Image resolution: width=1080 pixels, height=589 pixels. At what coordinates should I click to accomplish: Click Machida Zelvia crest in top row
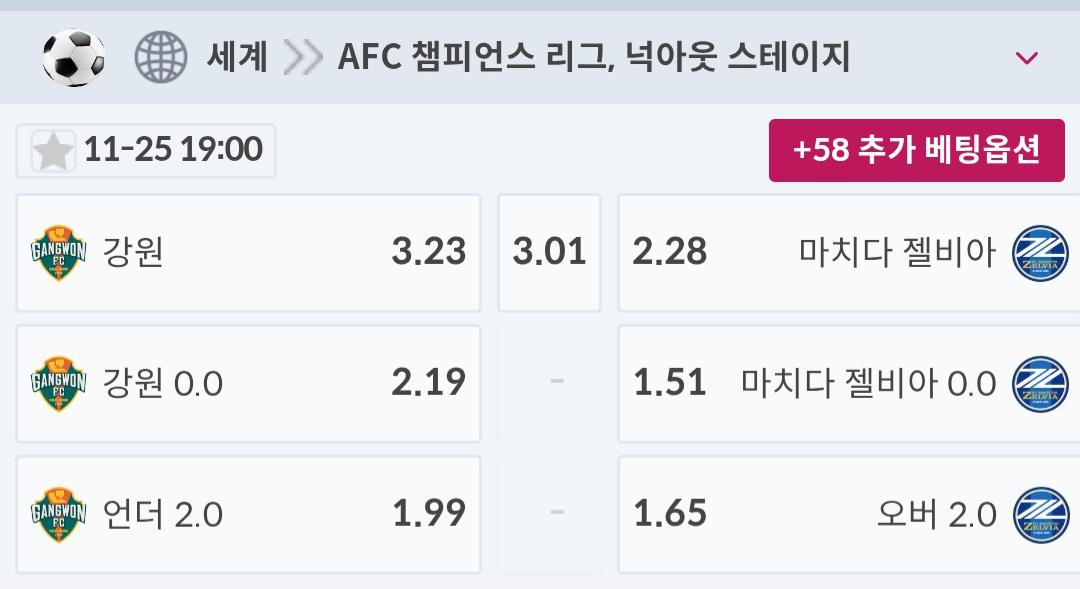coord(1040,253)
